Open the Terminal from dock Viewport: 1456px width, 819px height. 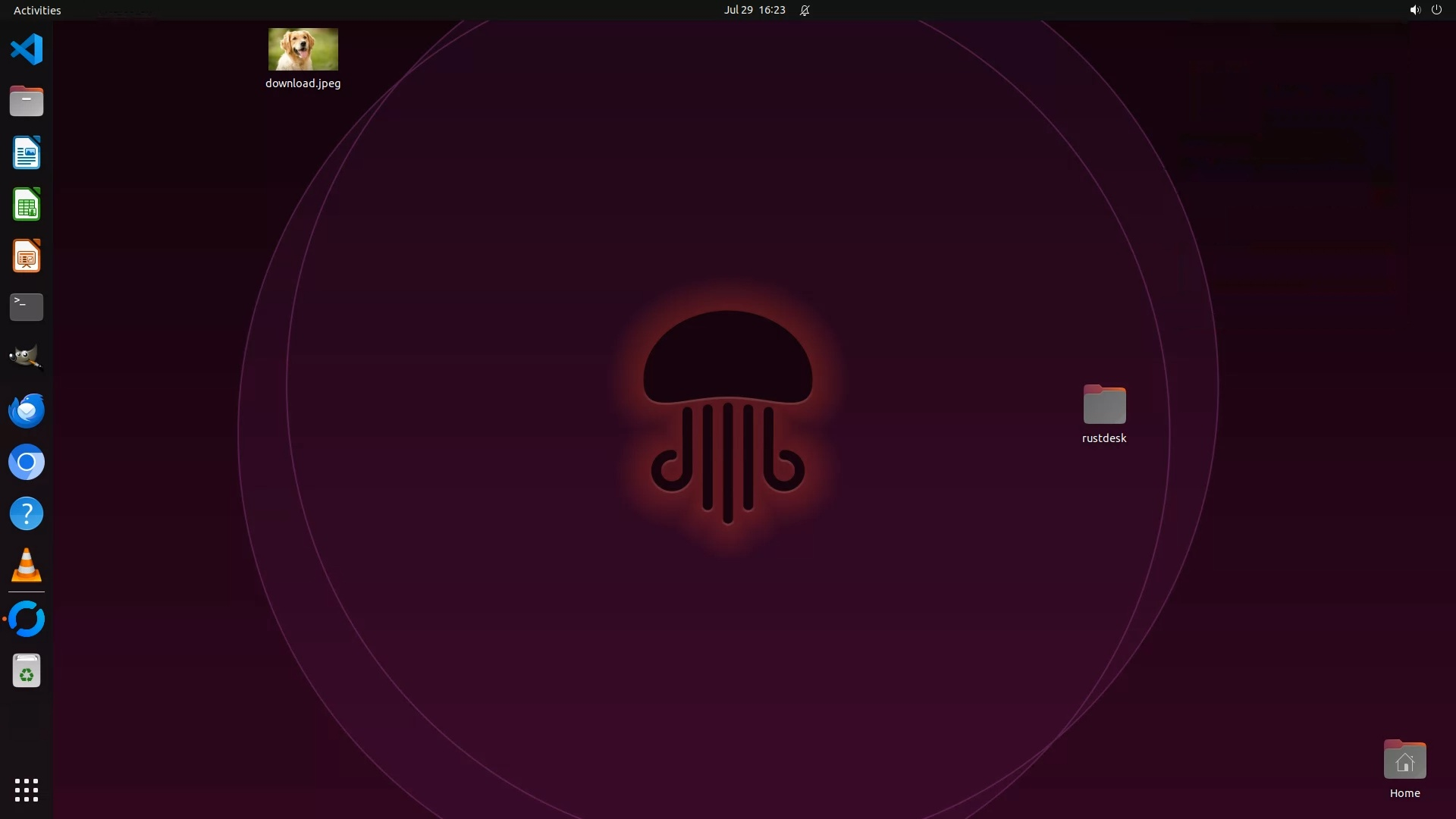pos(27,307)
